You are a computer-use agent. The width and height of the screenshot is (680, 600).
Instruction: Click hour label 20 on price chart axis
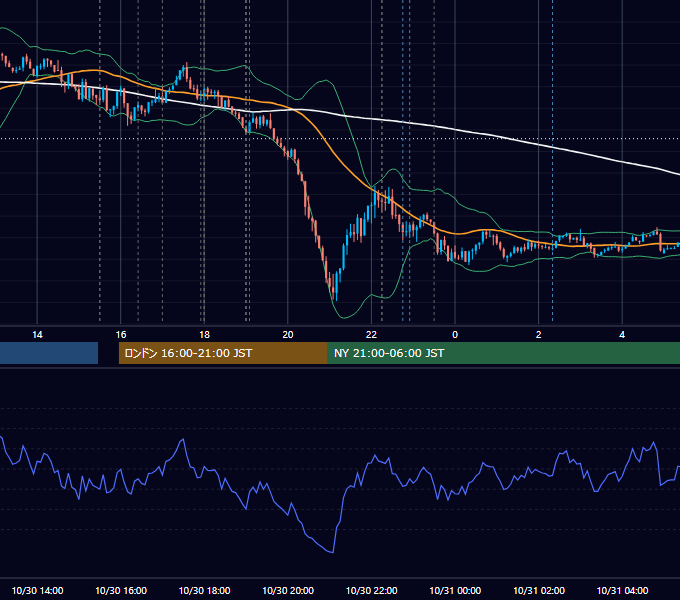(288, 335)
